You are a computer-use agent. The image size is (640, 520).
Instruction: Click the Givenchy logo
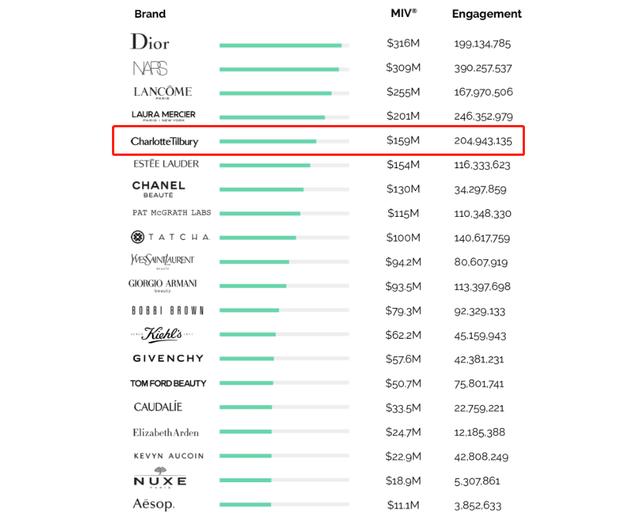(x=168, y=358)
